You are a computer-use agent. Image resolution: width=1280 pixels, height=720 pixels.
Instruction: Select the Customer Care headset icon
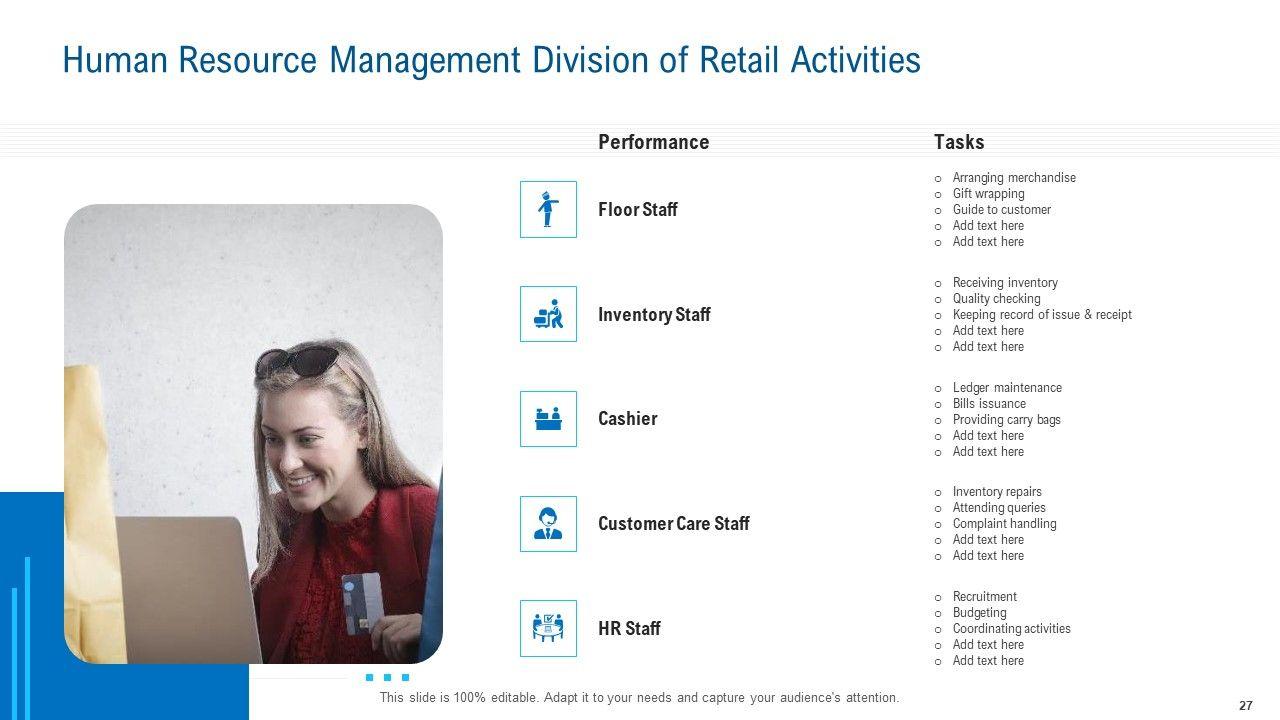548,524
